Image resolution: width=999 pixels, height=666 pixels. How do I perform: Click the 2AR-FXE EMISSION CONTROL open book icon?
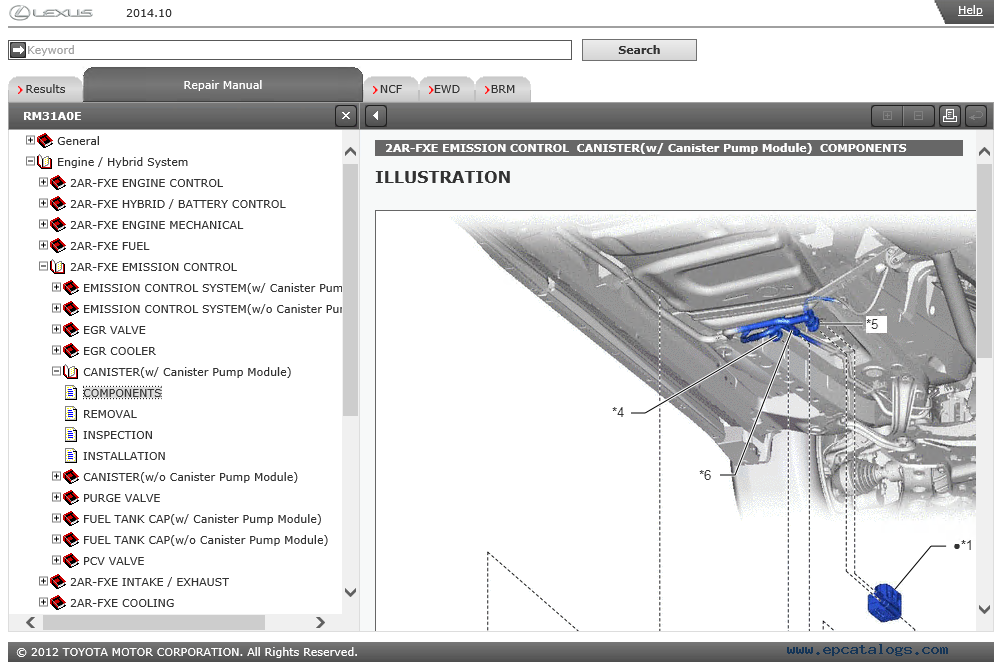[x=58, y=267]
